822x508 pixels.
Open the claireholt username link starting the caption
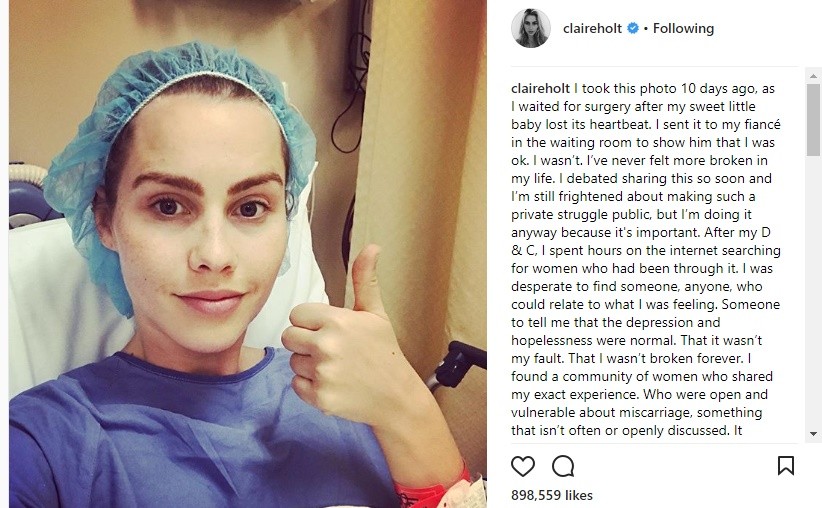click(540, 89)
